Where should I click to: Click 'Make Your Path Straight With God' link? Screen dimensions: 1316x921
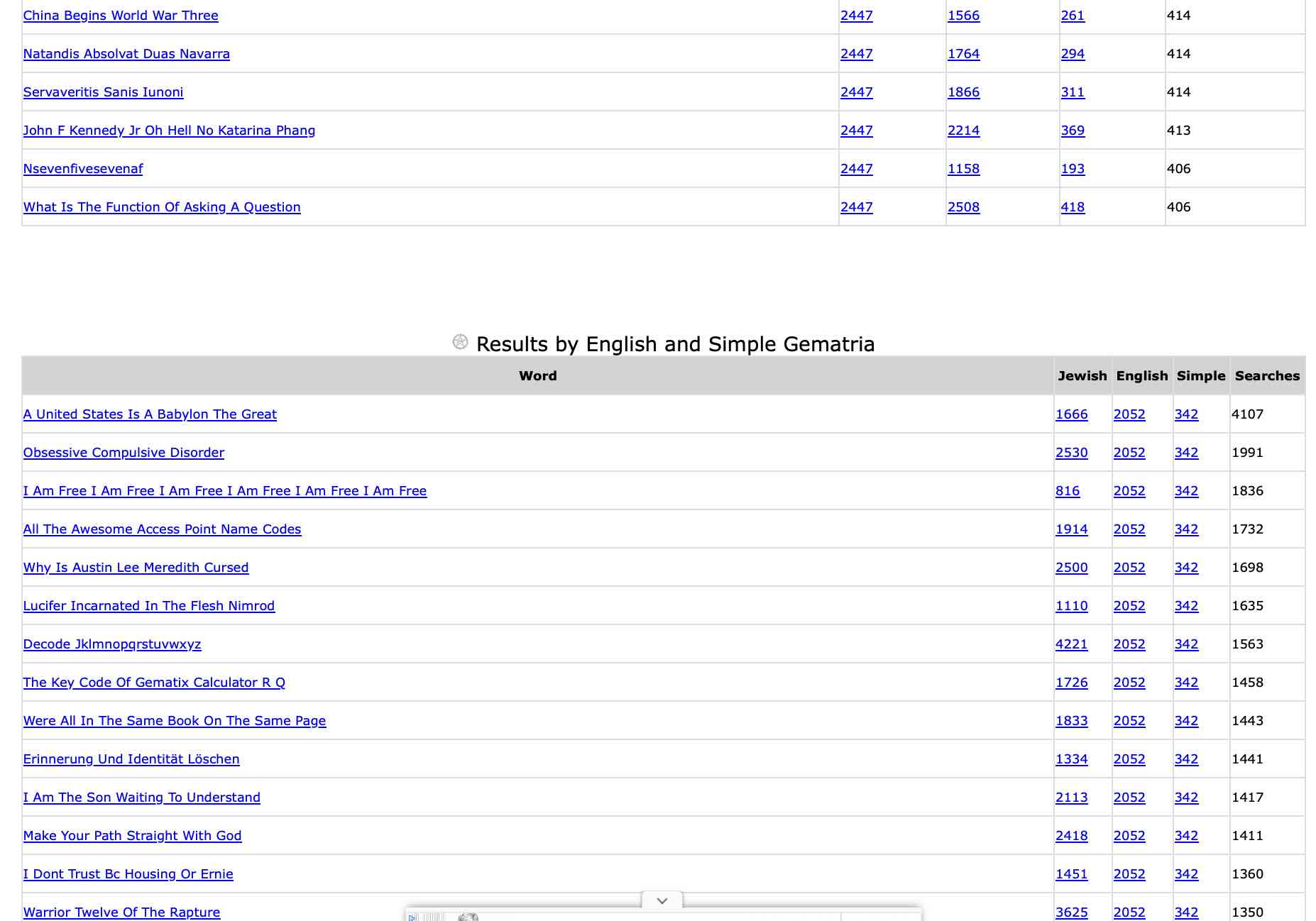[x=133, y=836]
